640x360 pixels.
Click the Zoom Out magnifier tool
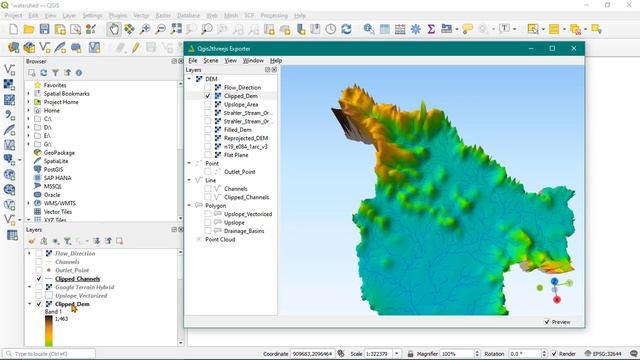click(161, 29)
